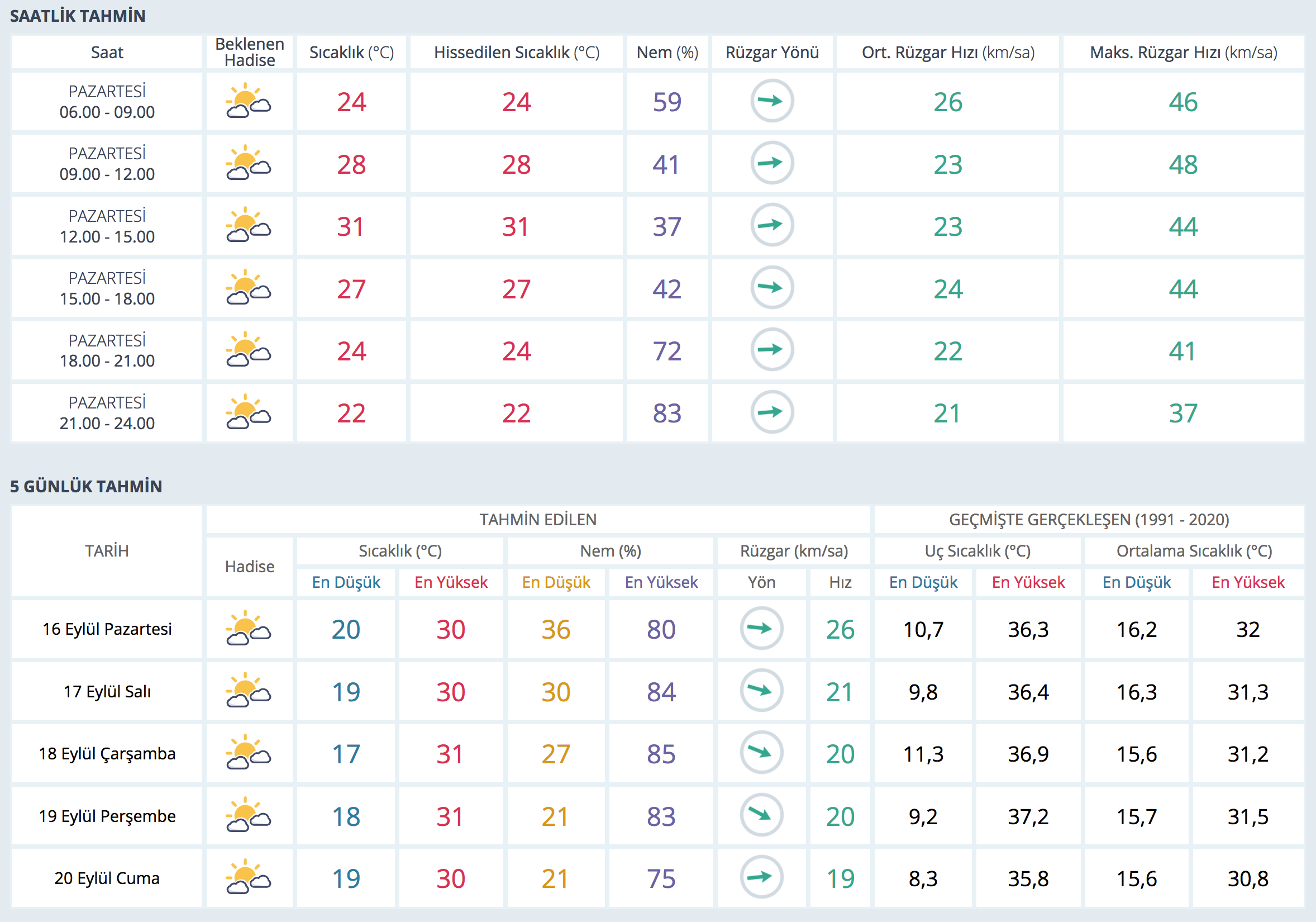Image resolution: width=1316 pixels, height=922 pixels.
Task: Click the 19 Eylül Perşembe date cell
Action: [107, 816]
